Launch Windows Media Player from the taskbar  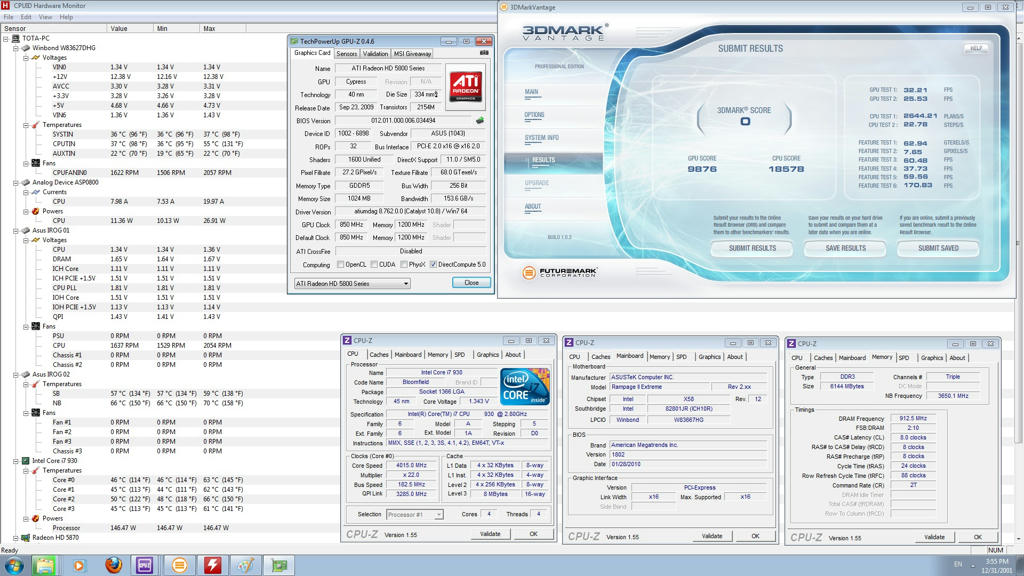(79, 565)
